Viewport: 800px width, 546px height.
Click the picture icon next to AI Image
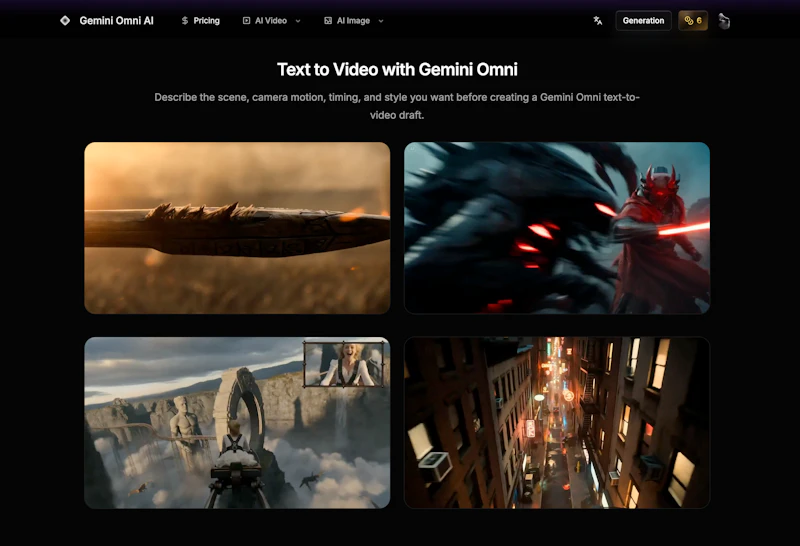pyautogui.click(x=328, y=20)
